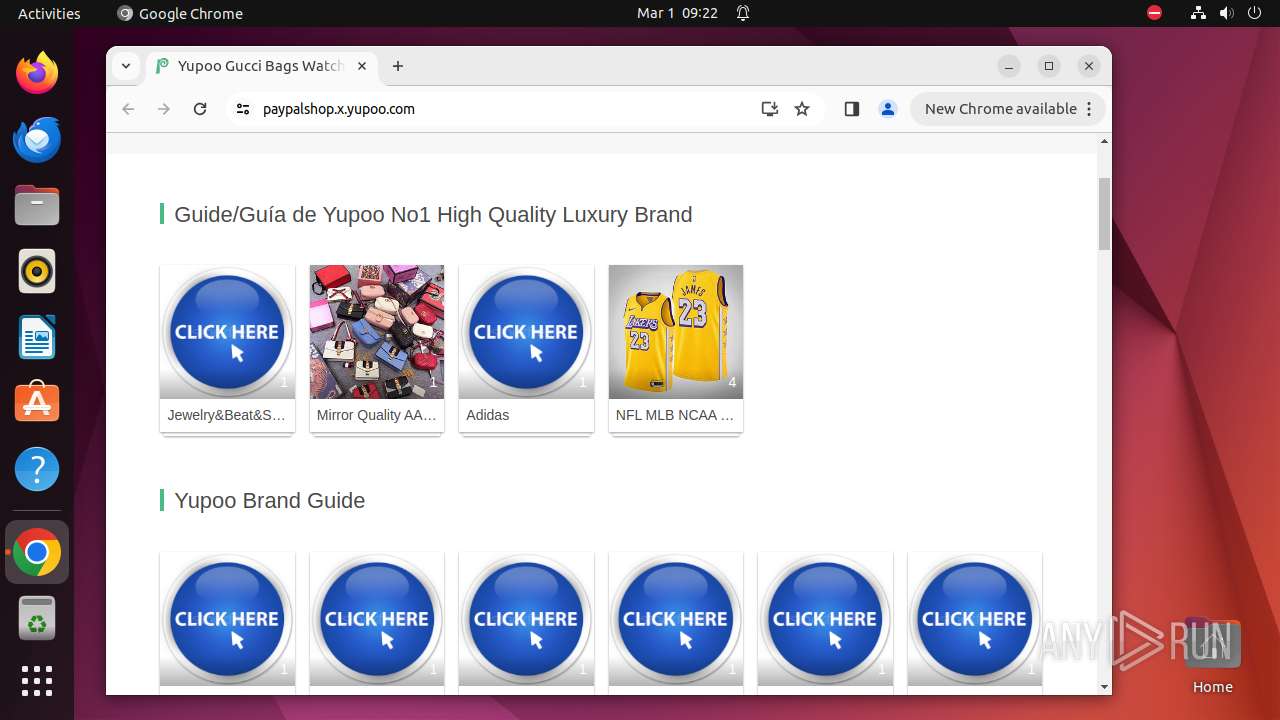The height and width of the screenshot is (720, 1280).
Task: Reload the current page
Action: coord(200,109)
